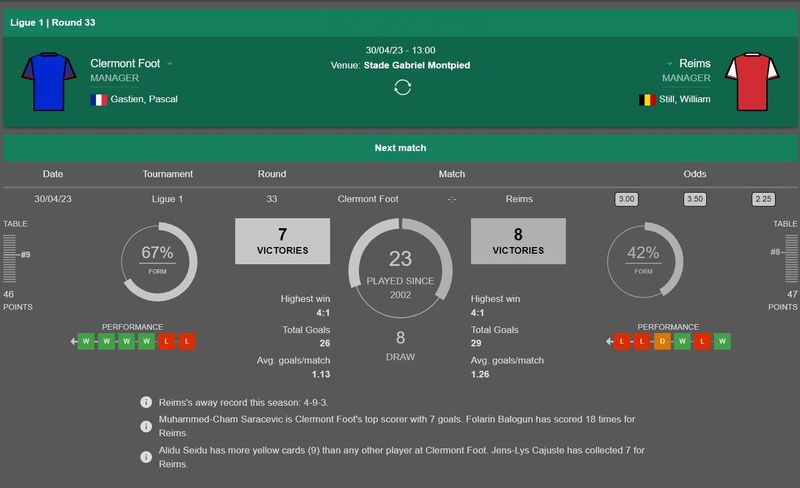Click the Odds column header
The width and height of the screenshot is (800, 488).
tap(695, 174)
